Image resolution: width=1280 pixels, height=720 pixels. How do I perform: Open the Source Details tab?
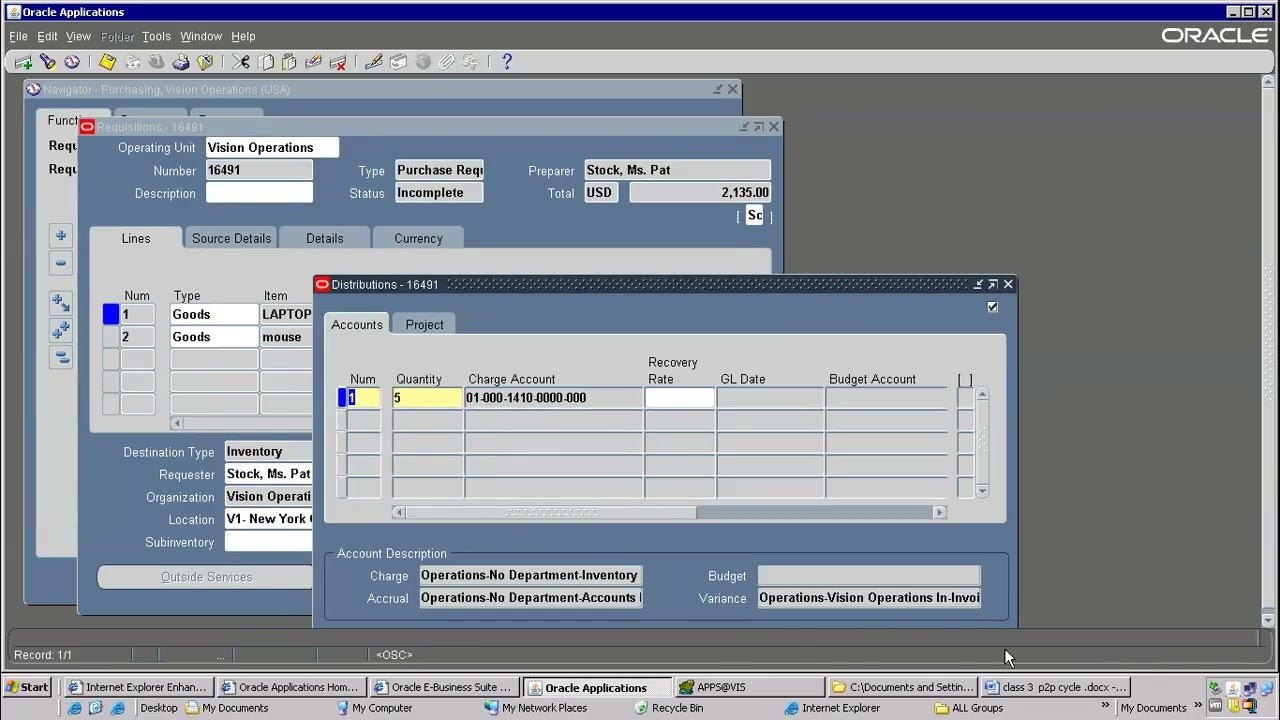point(231,238)
